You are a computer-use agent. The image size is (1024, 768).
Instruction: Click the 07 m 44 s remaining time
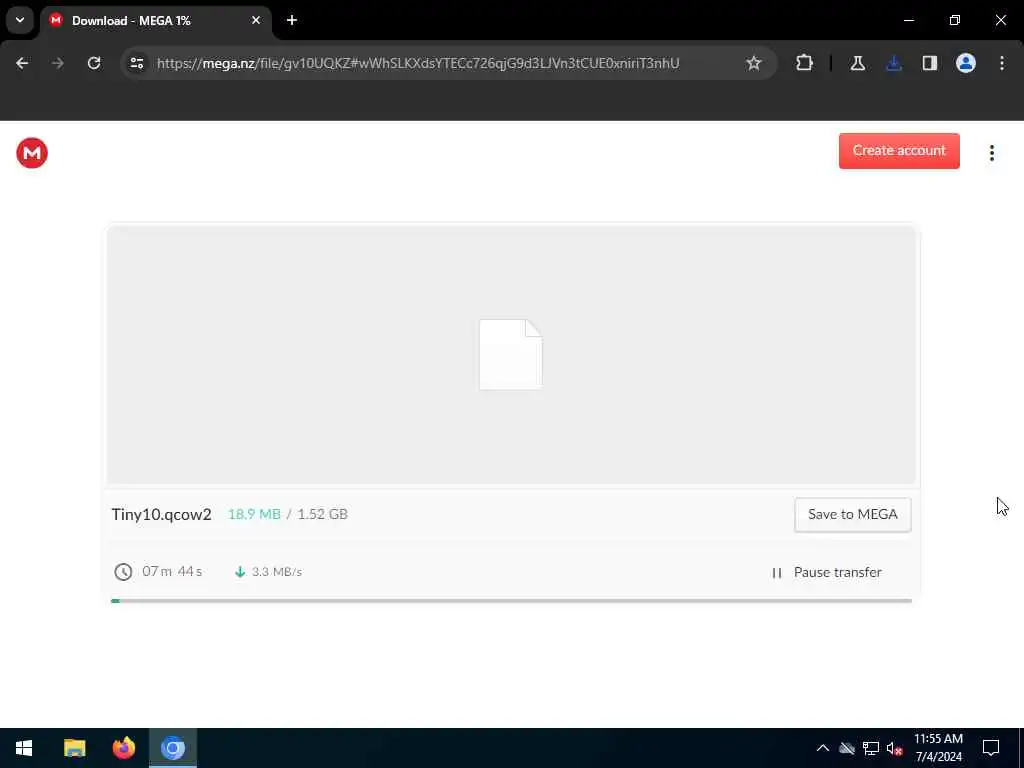tap(172, 572)
